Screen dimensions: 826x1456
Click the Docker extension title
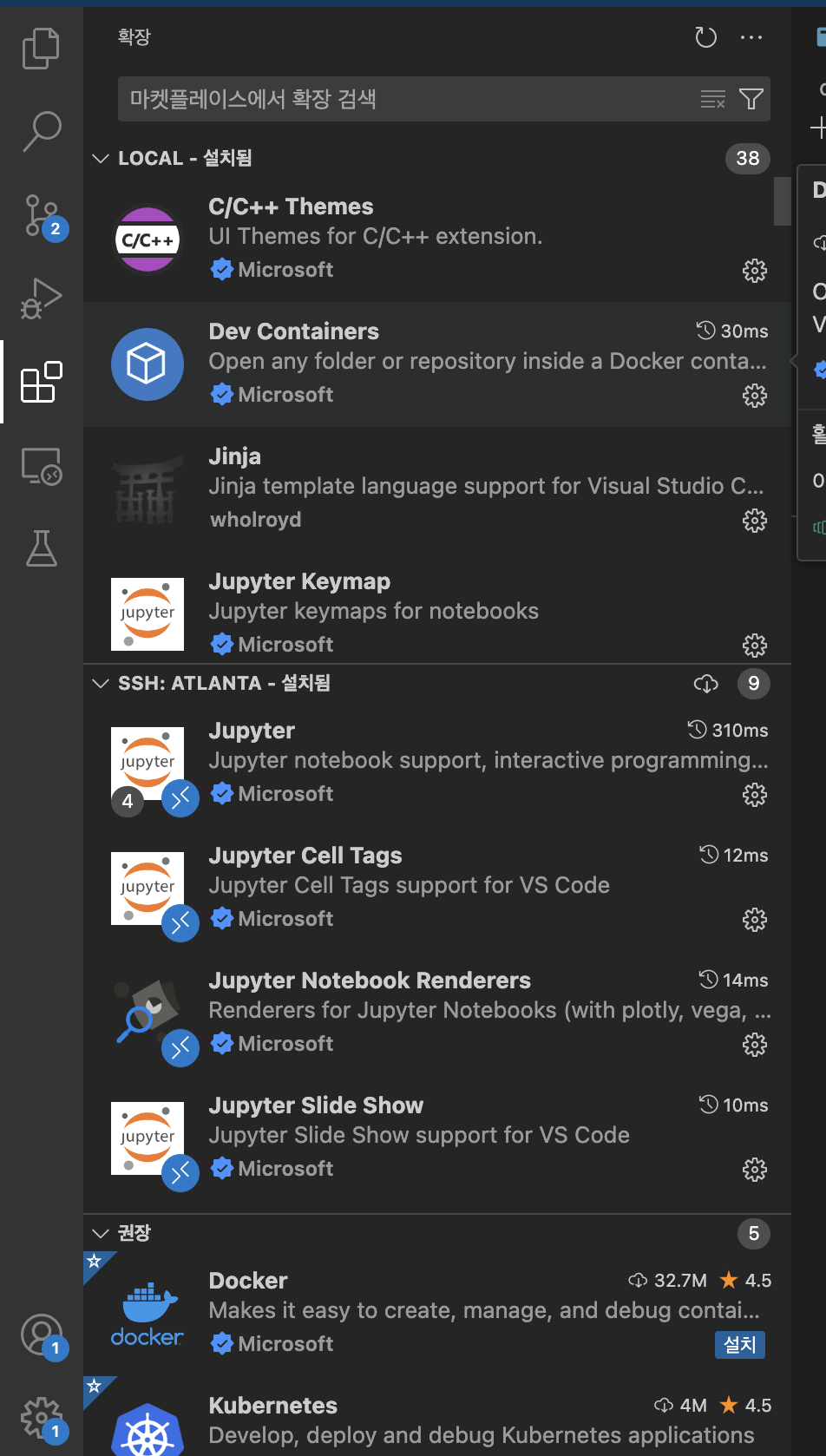pyautogui.click(x=248, y=1281)
